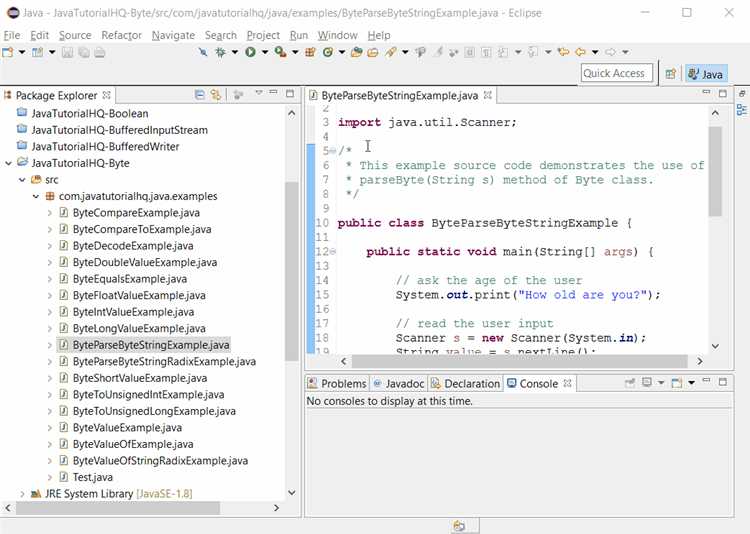The width and height of the screenshot is (750, 534).
Task: Open the Source menu
Action: 75,35
